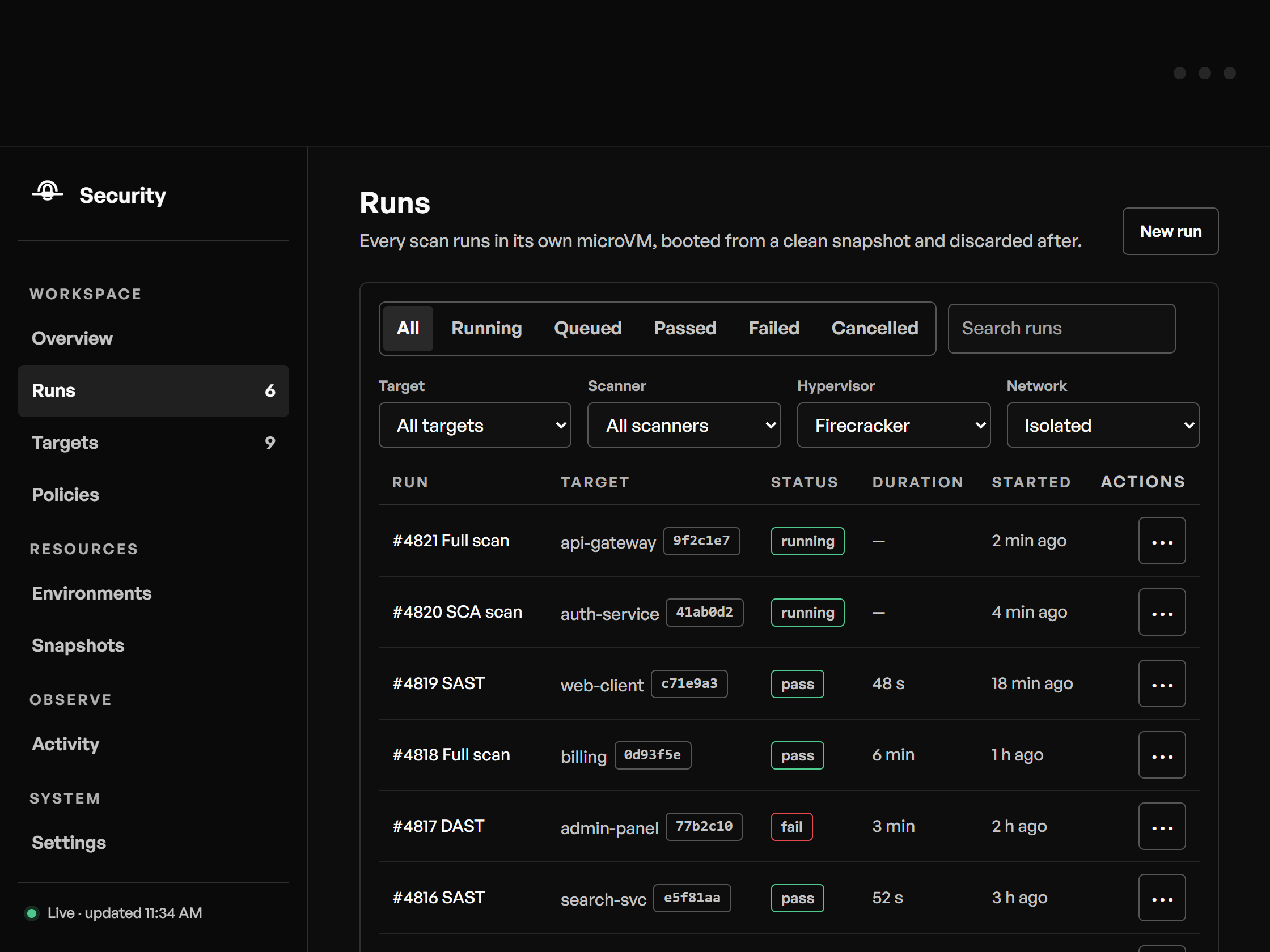Click commit hash c71e9a3
Screen dimensions: 1270x952
pyautogui.click(x=689, y=683)
